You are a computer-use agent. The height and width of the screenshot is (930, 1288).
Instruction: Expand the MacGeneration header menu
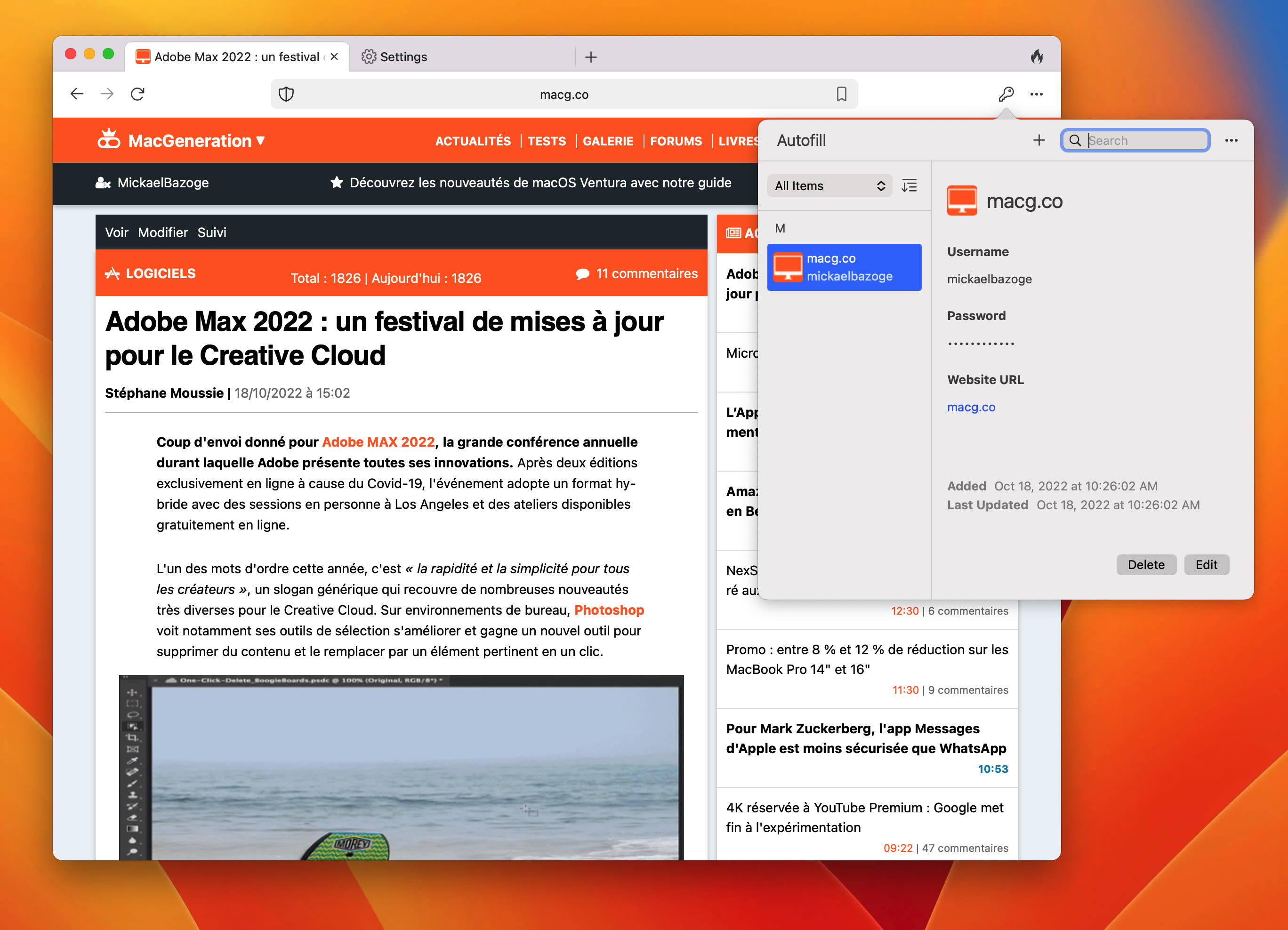(261, 140)
